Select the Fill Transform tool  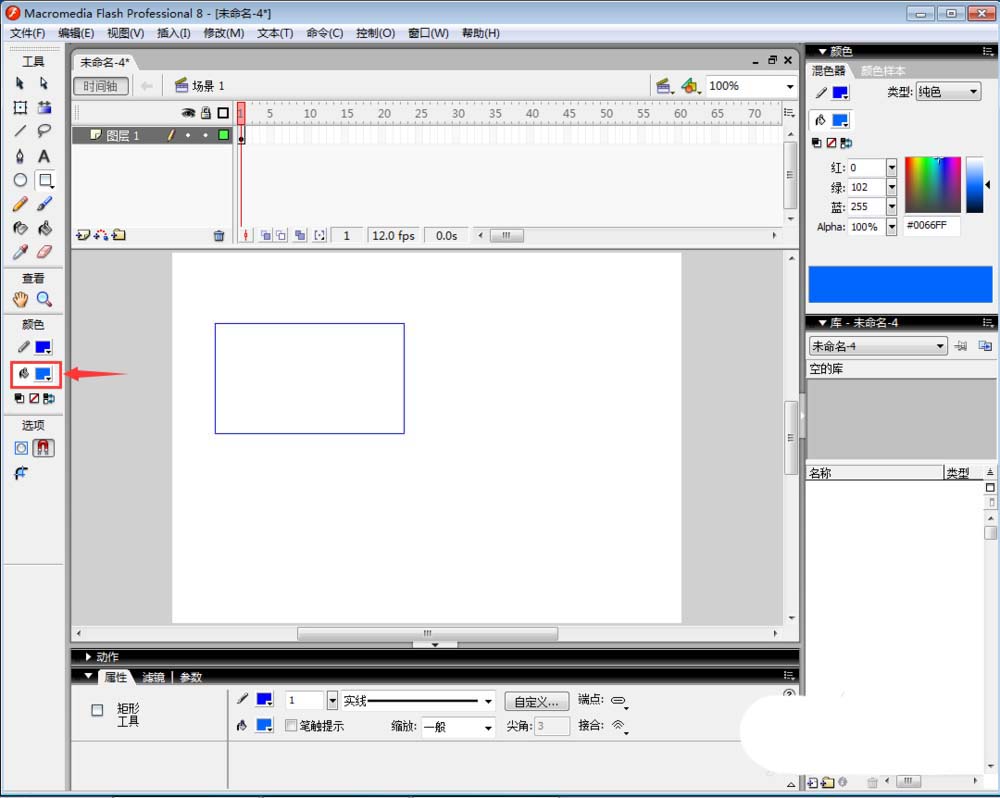[44, 107]
